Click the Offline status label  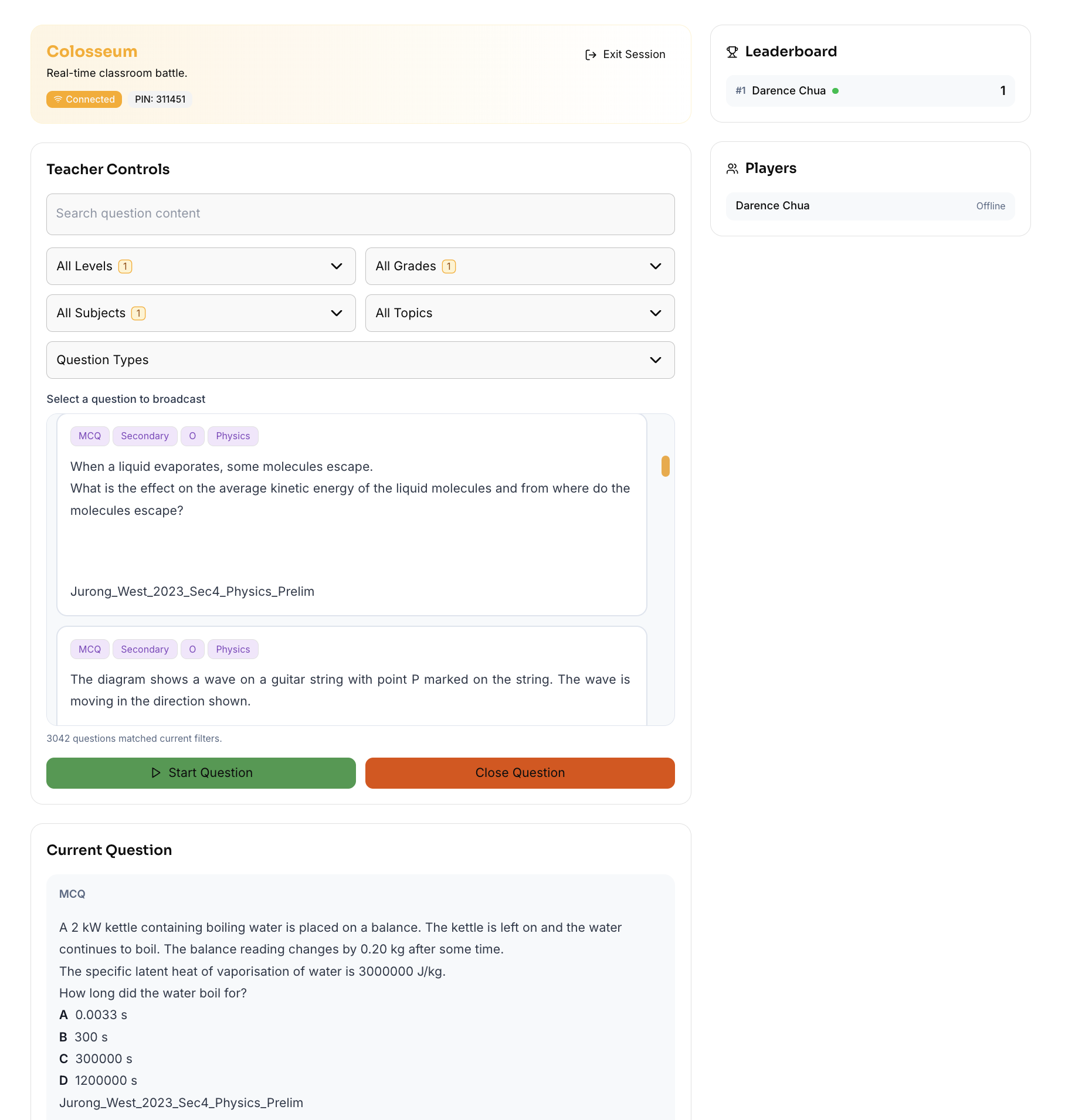991,206
